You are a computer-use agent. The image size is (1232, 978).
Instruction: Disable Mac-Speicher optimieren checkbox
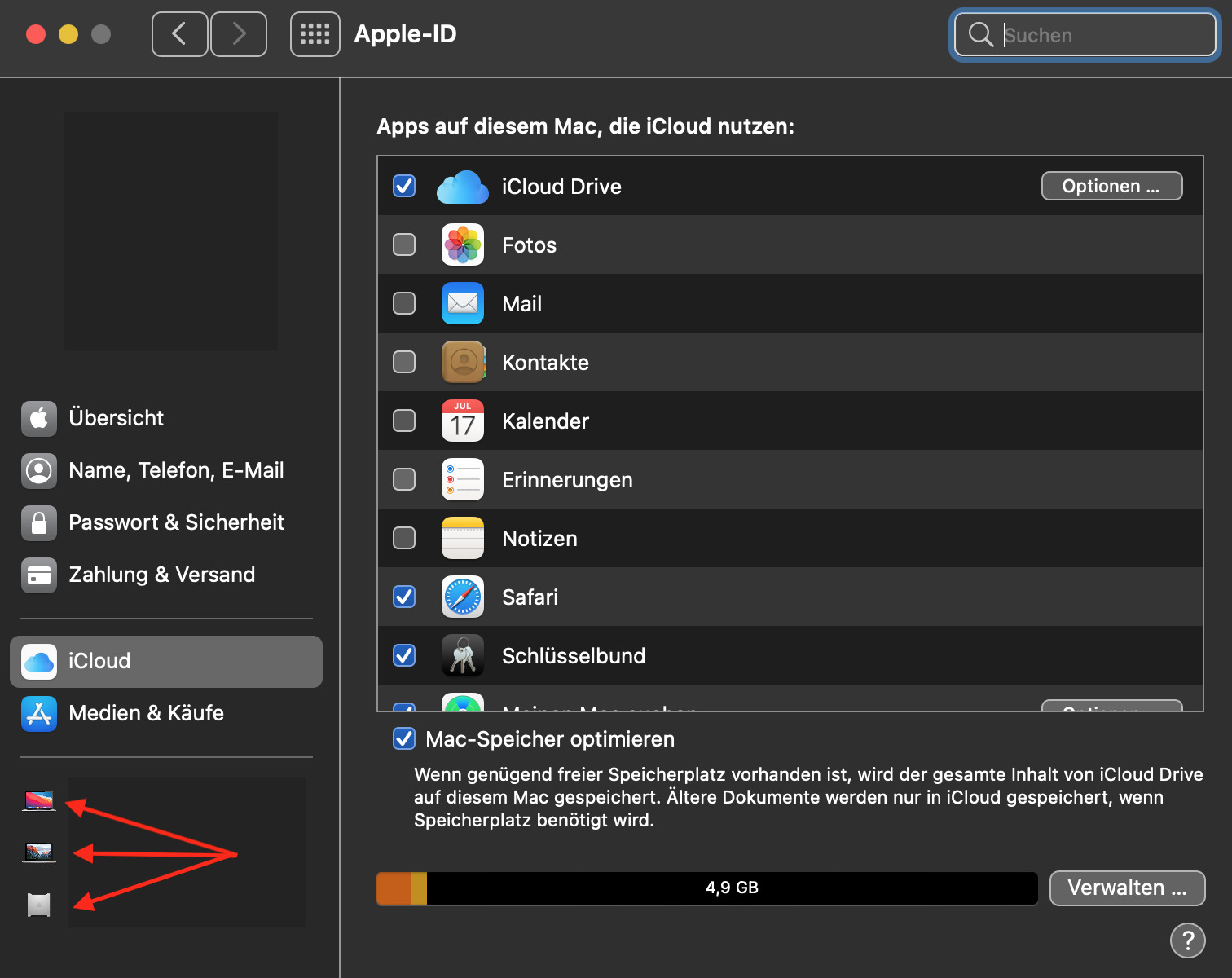pyautogui.click(x=404, y=739)
